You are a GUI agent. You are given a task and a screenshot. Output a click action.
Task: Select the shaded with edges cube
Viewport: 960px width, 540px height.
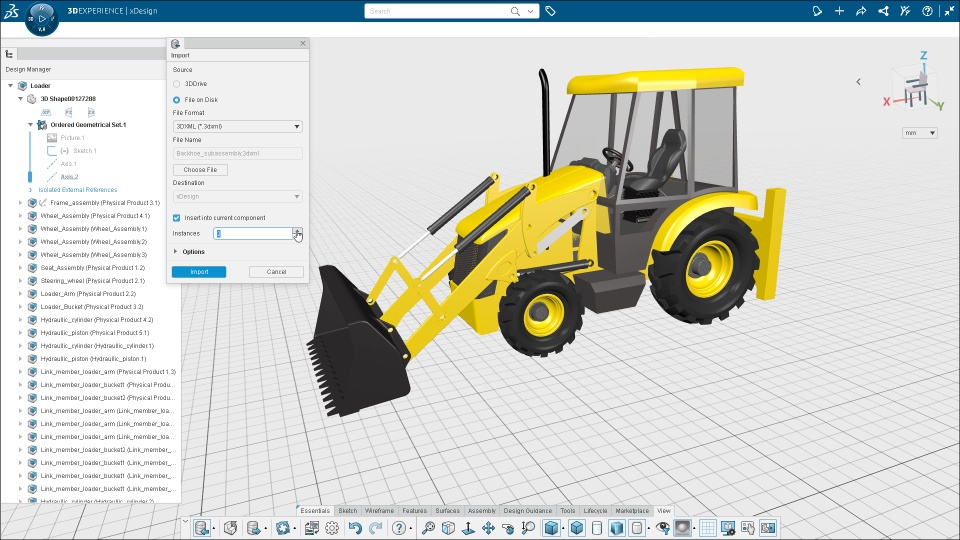577,528
